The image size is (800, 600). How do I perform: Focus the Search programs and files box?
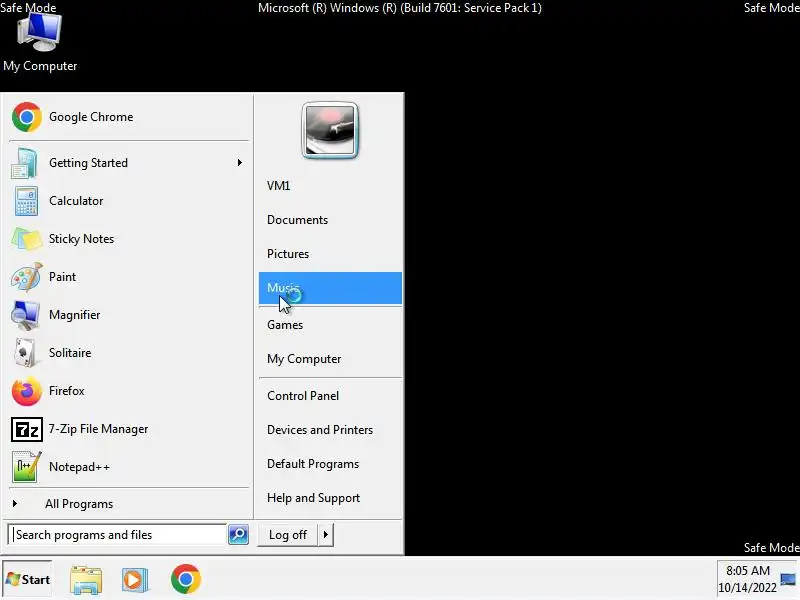(x=117, y=535)
